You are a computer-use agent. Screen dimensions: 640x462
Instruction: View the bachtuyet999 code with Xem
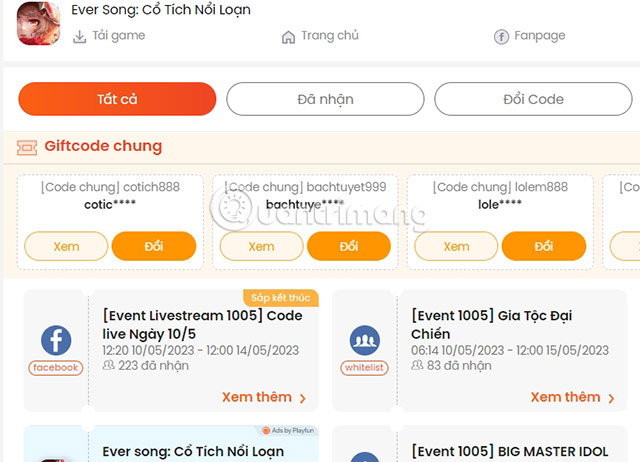coord(261,246)
